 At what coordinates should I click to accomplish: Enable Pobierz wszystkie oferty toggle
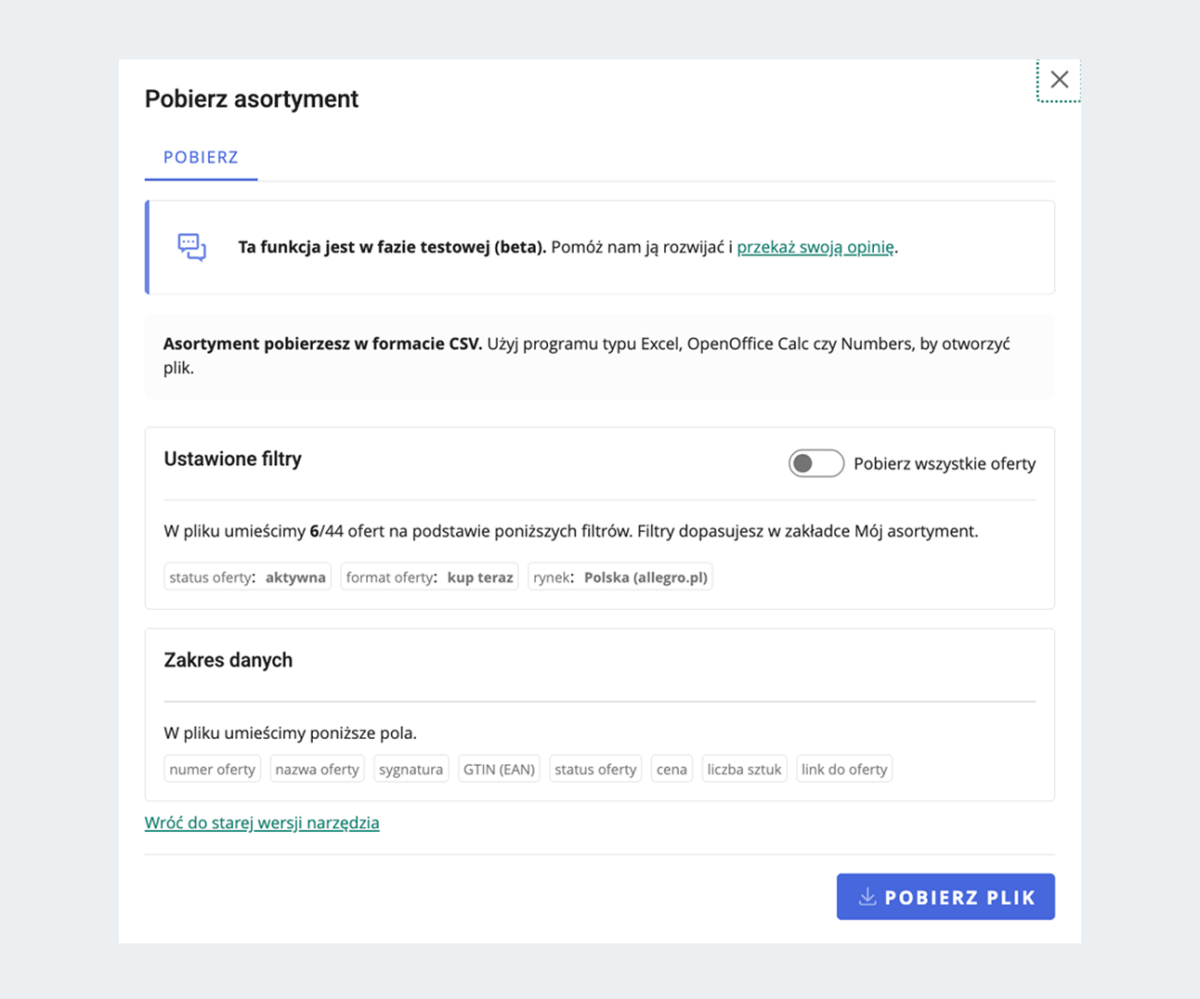point(816,464)
